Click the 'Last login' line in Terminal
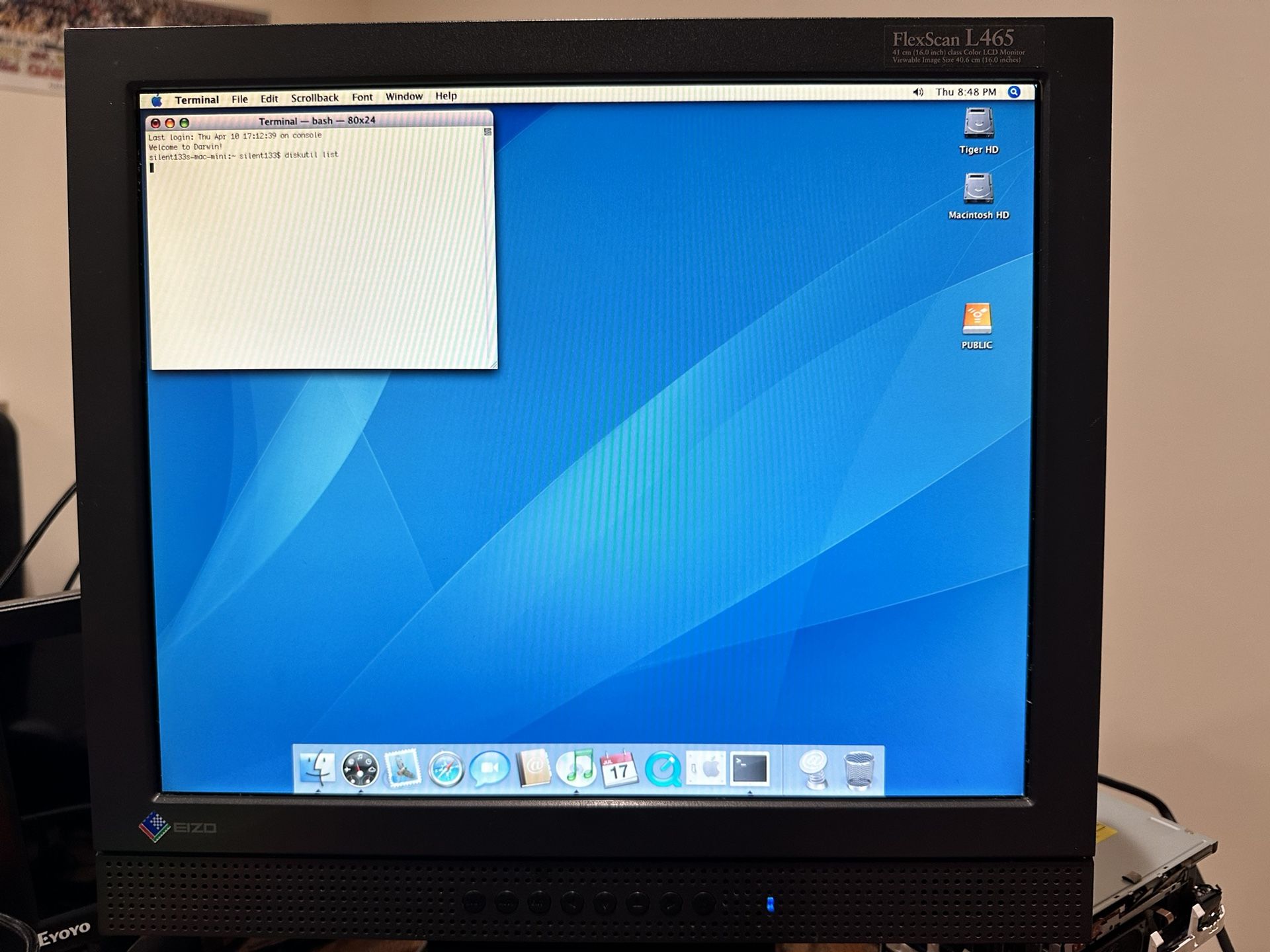The height and width of the screenshot is (952, 1270). [x=235, y=136]
